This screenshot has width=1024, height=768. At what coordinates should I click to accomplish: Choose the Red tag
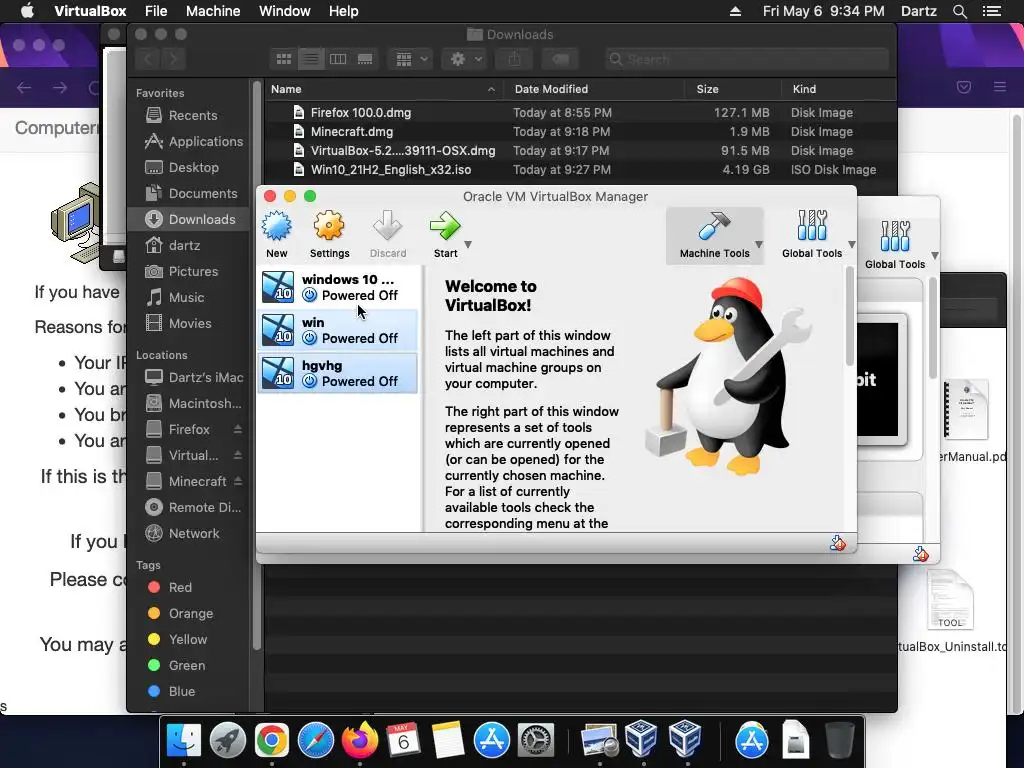tap(170, 587)
